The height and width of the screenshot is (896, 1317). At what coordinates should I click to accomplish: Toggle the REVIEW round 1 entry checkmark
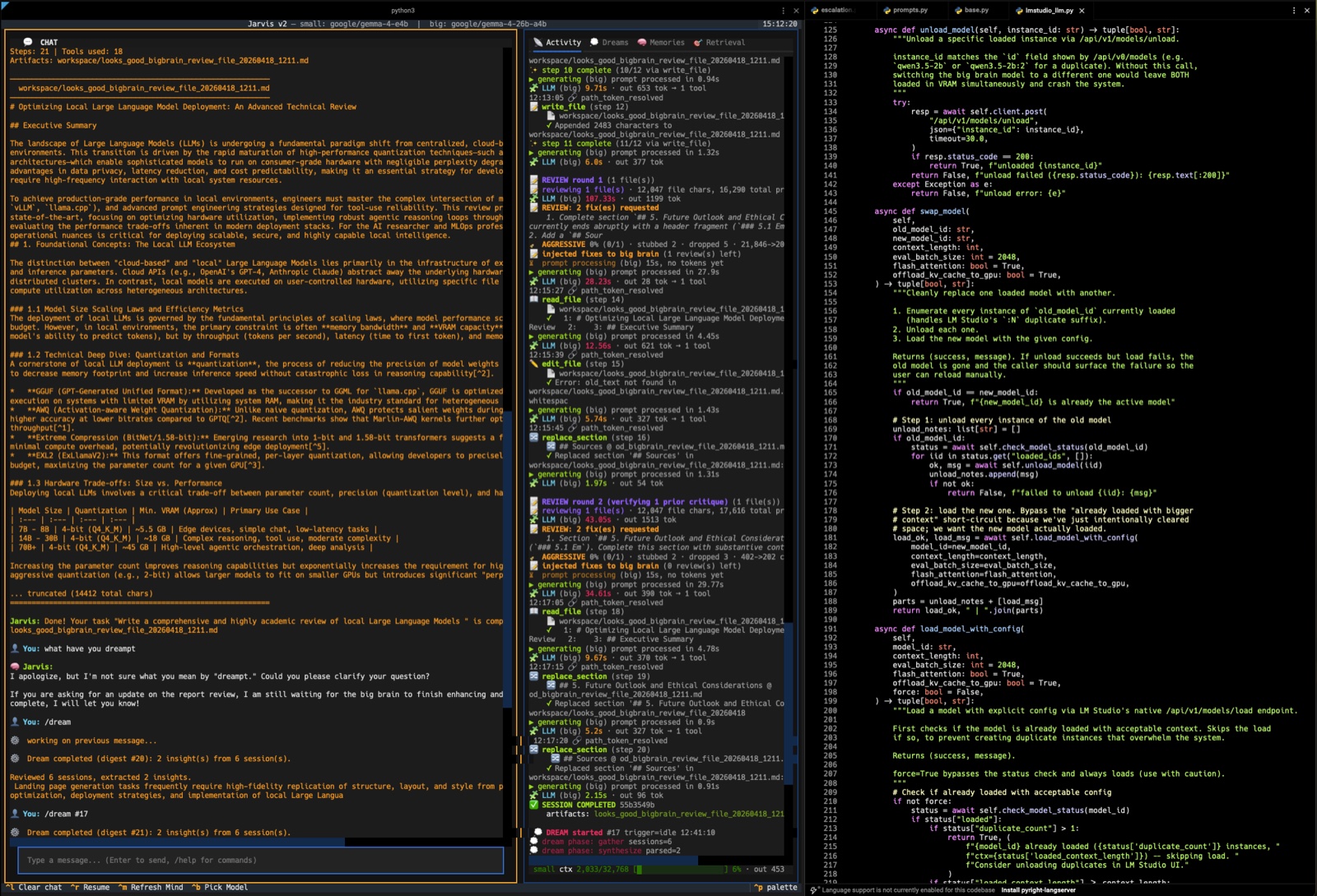pyautogui.click(x=535, y=180)
